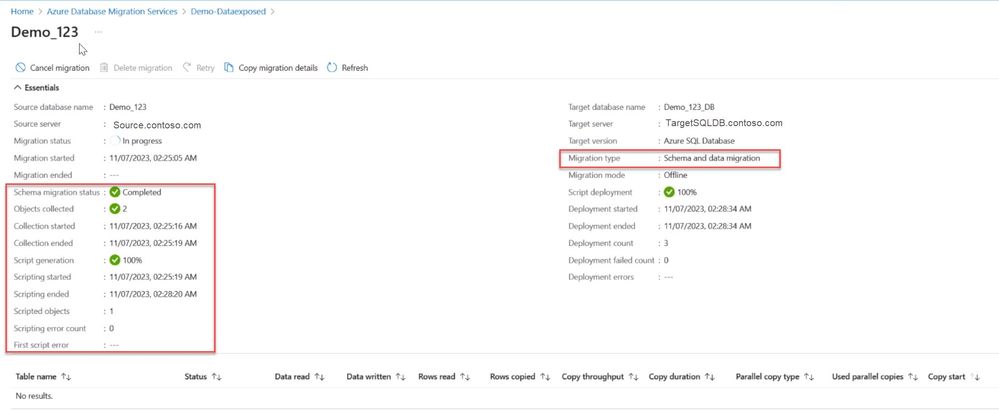The height and width of the screenshot is (410, 999).
Task: Click the Cancel migration icon
Action: click(20, 67)
